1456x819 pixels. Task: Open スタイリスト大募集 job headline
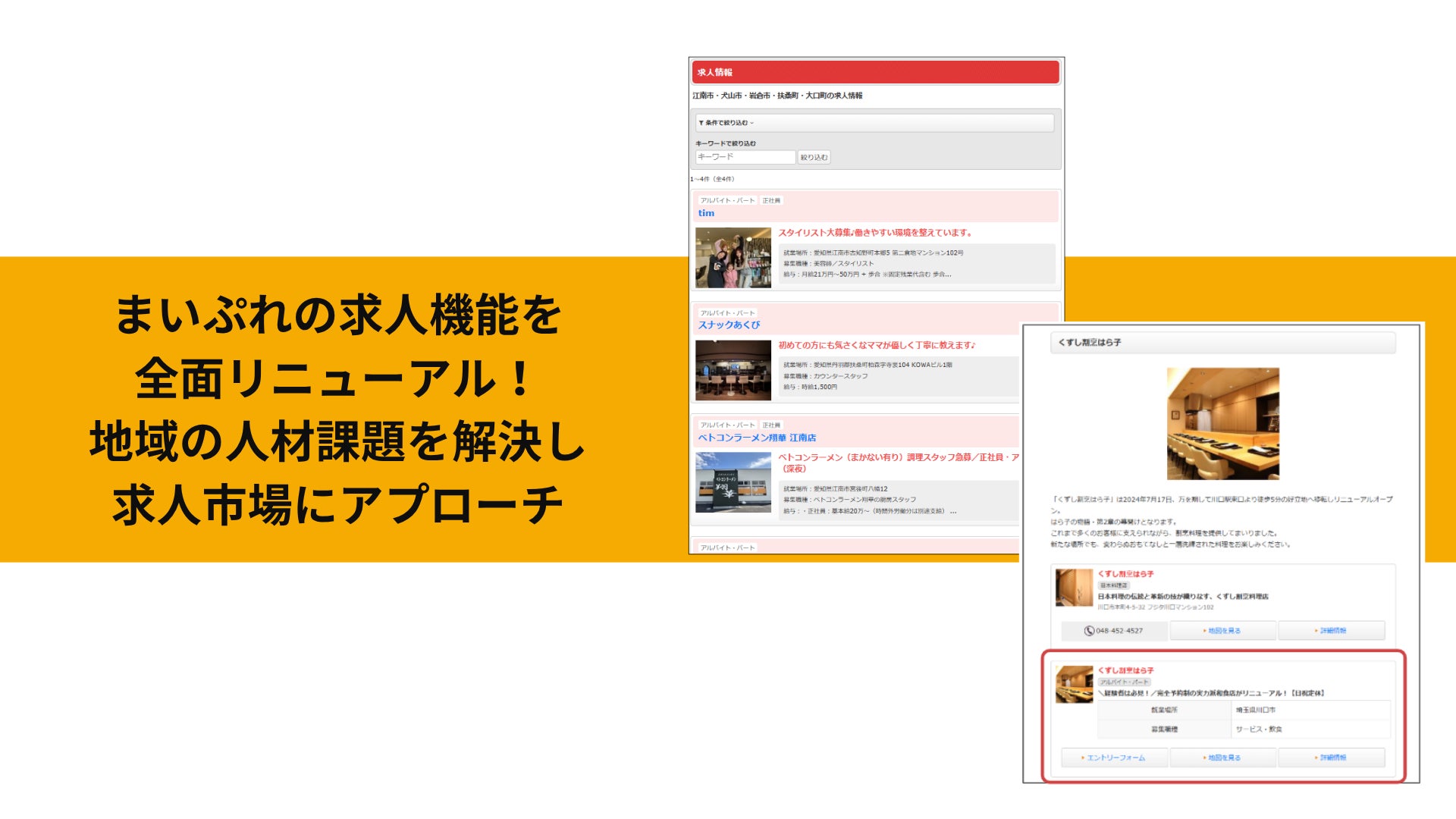click(875, 233)
